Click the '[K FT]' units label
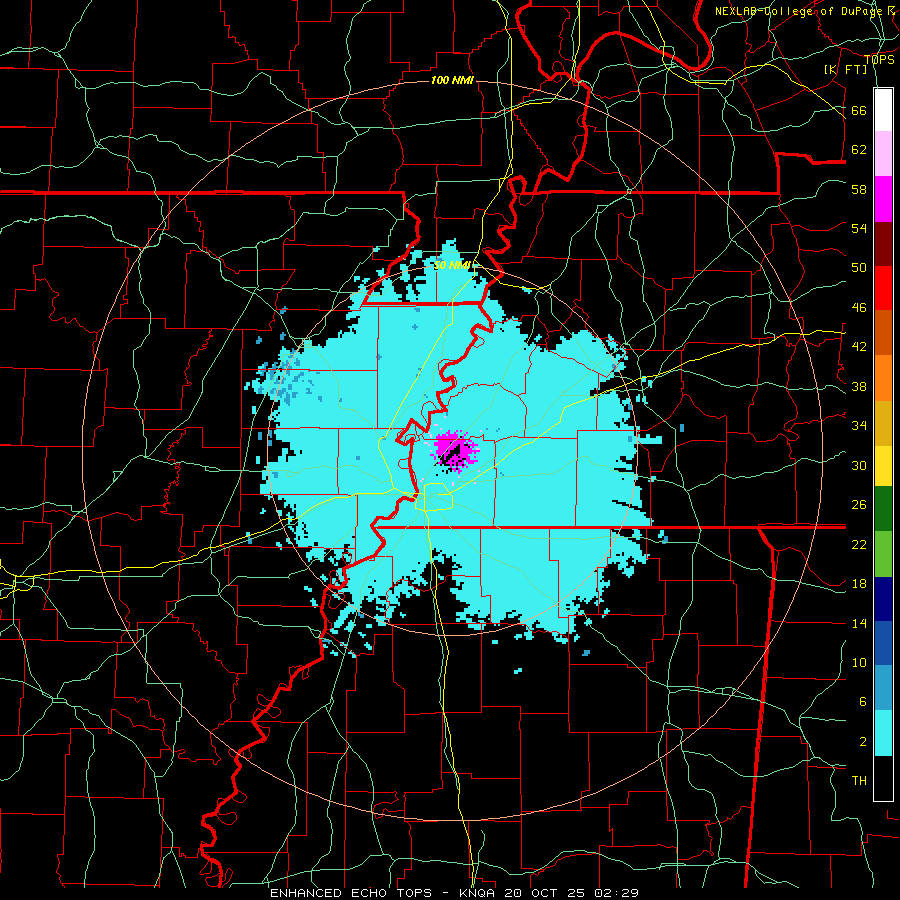 tap(846, 70)
